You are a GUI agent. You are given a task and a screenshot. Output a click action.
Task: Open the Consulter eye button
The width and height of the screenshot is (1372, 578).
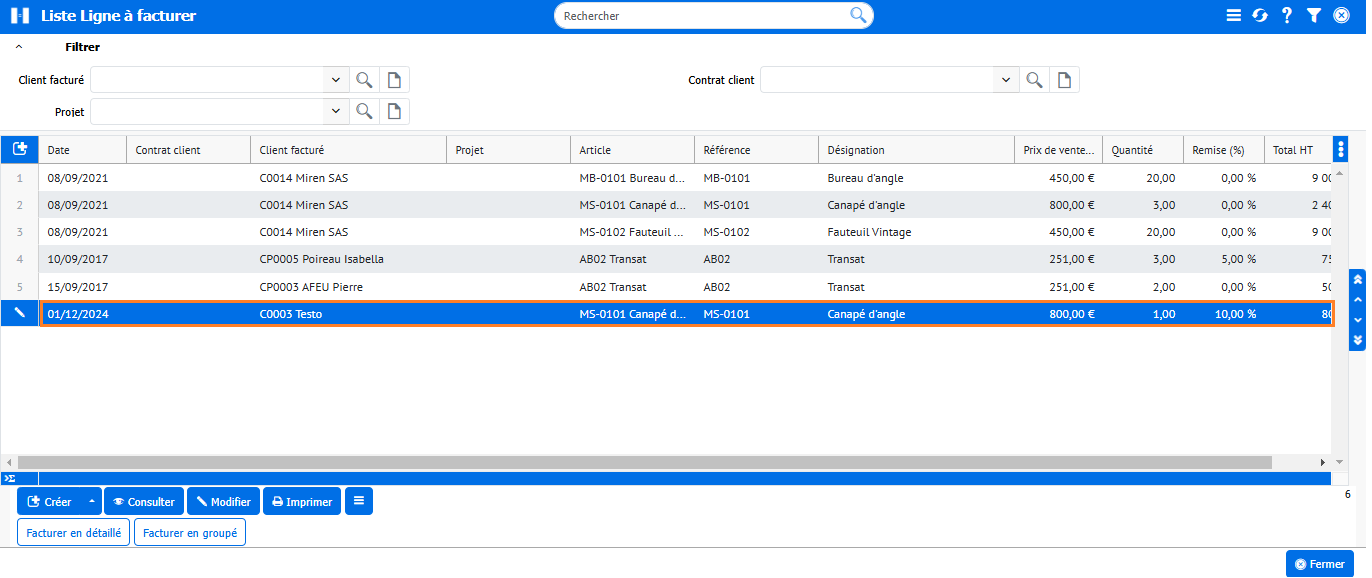[144, 502]
